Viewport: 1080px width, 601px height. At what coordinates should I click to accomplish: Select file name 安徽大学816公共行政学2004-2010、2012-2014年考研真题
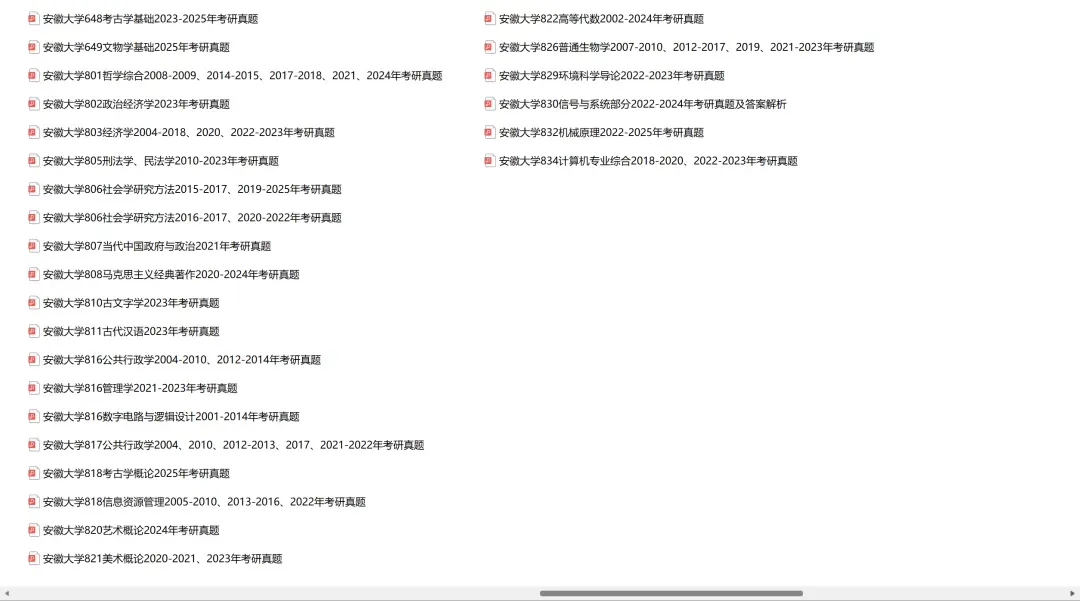pos(182,359)
